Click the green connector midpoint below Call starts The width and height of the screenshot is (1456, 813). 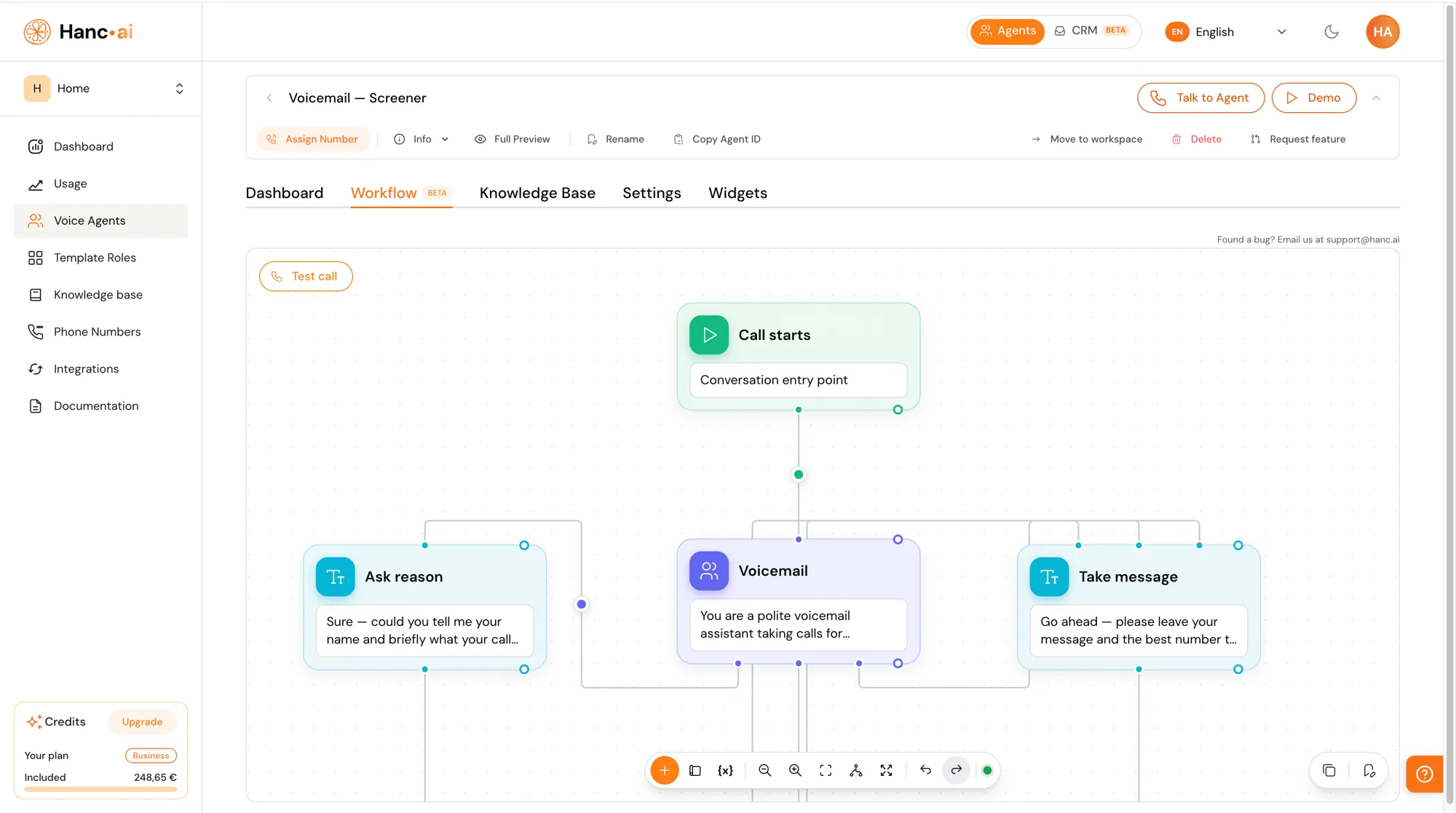coord(799,475)
